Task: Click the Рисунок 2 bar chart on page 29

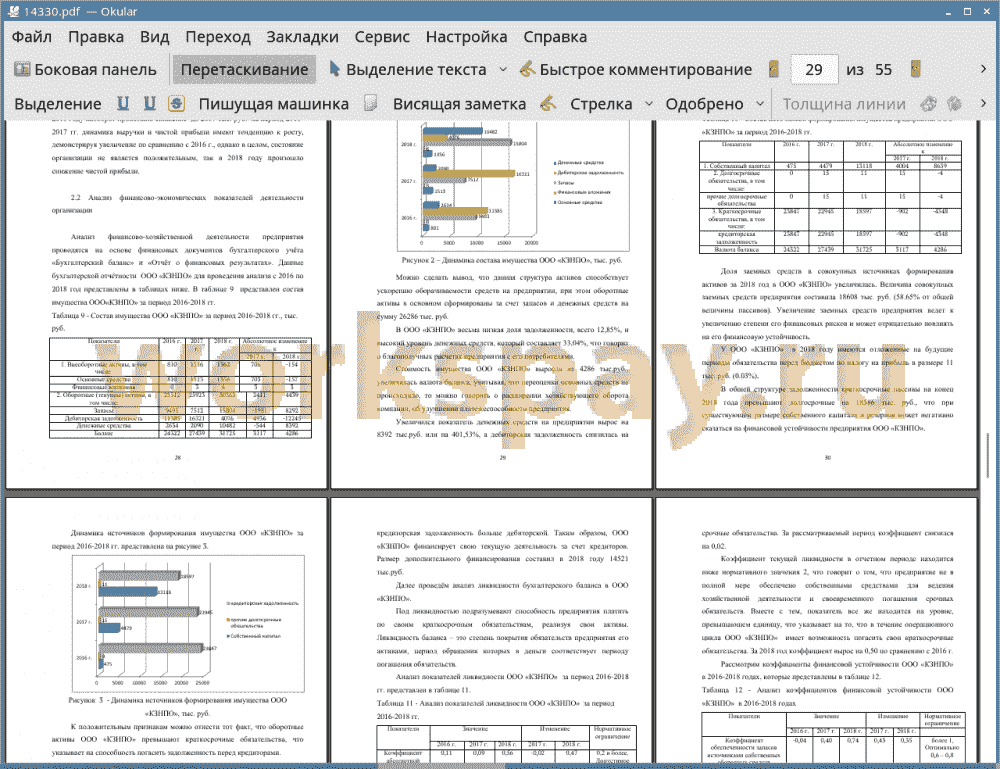Action: pos(513,186)
